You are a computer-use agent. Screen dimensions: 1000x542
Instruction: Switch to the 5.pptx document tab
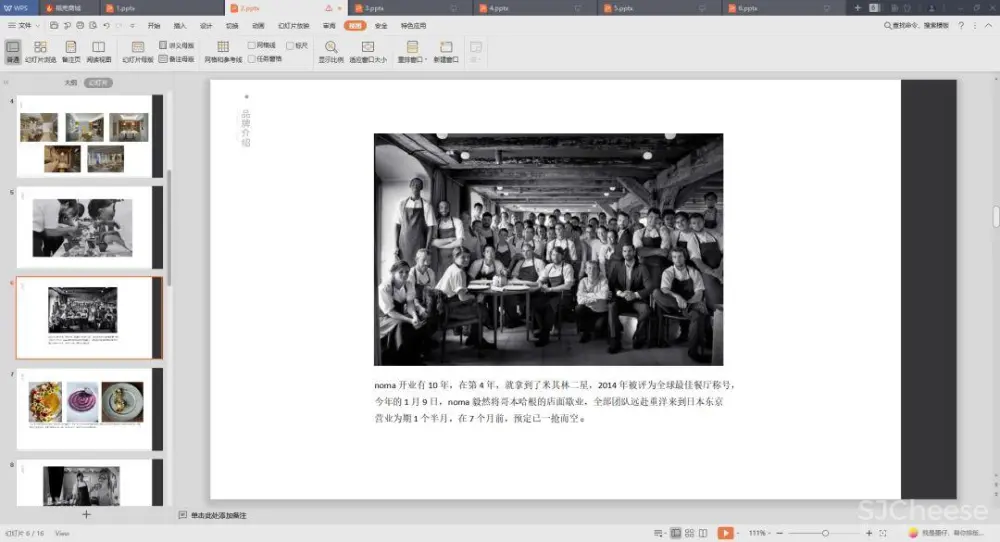click(659, 8)
